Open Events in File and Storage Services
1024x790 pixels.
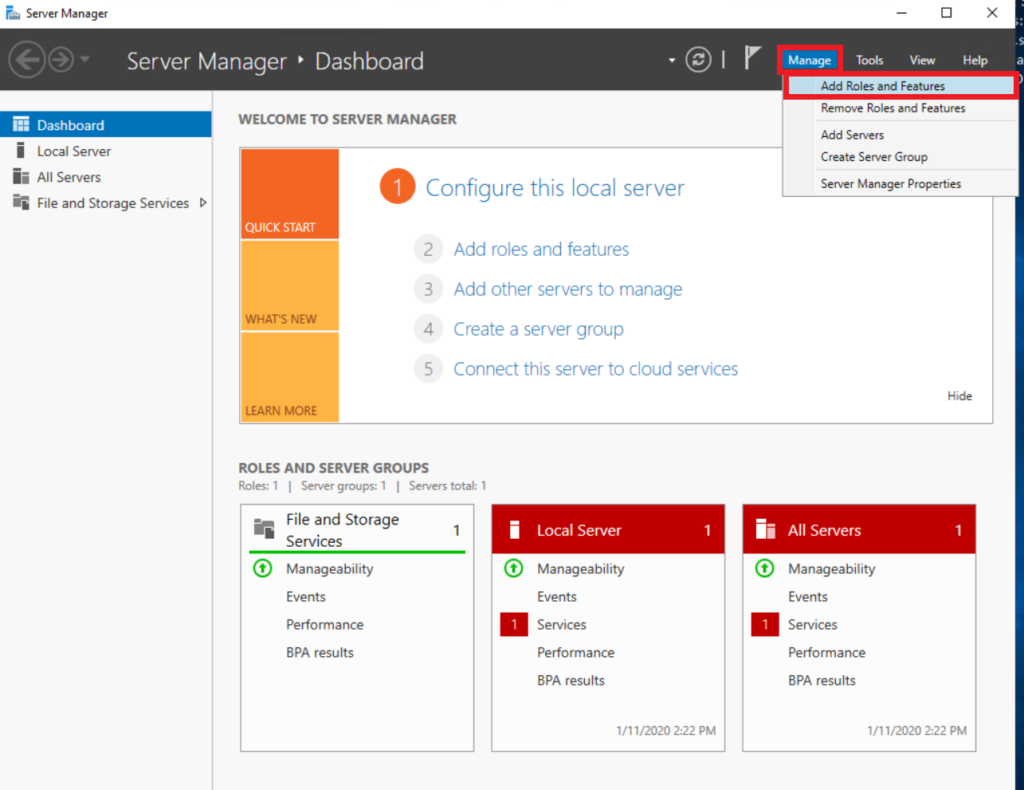pos(306,597)
